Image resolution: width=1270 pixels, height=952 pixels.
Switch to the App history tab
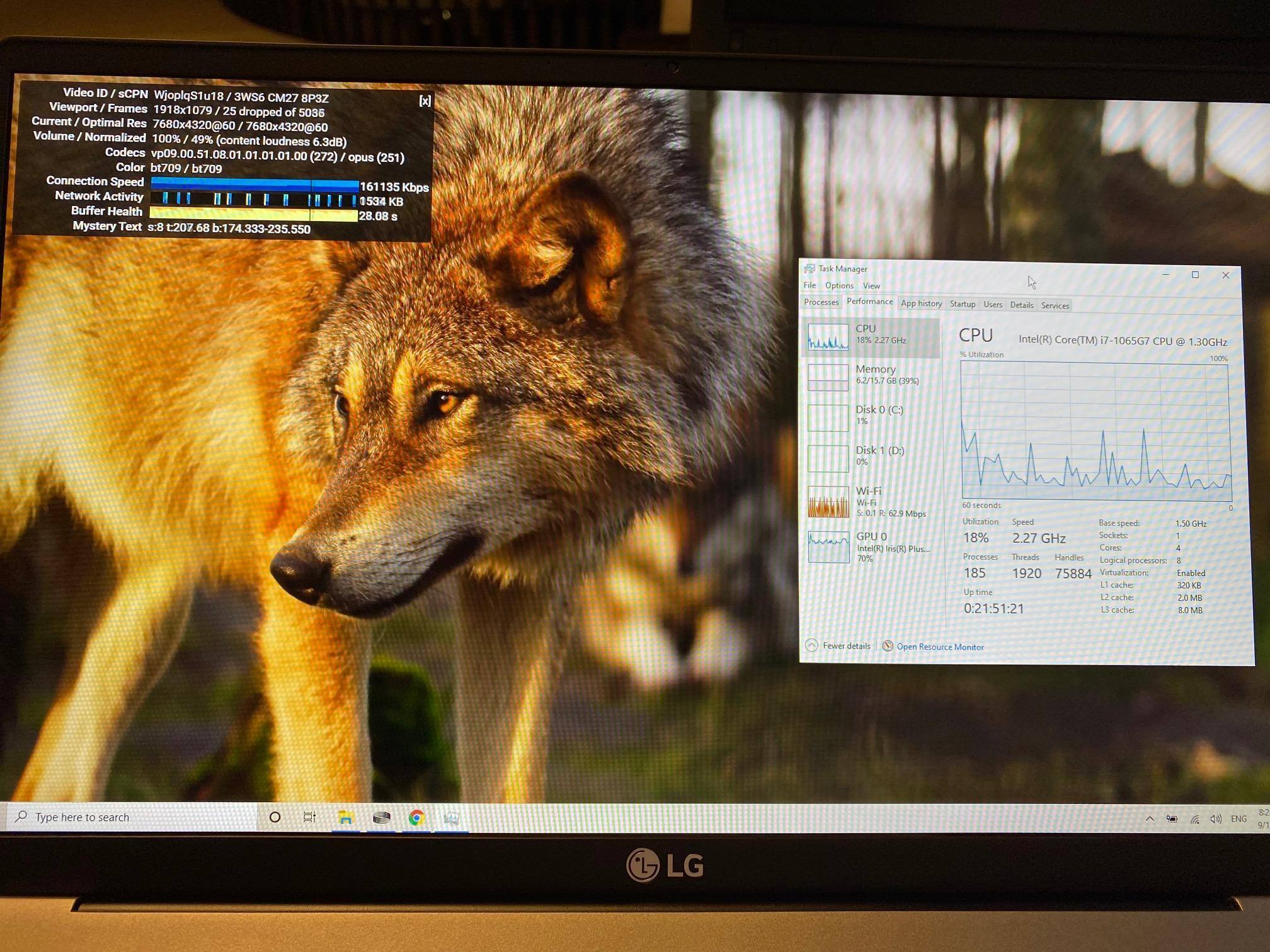(x=921, y=303)
